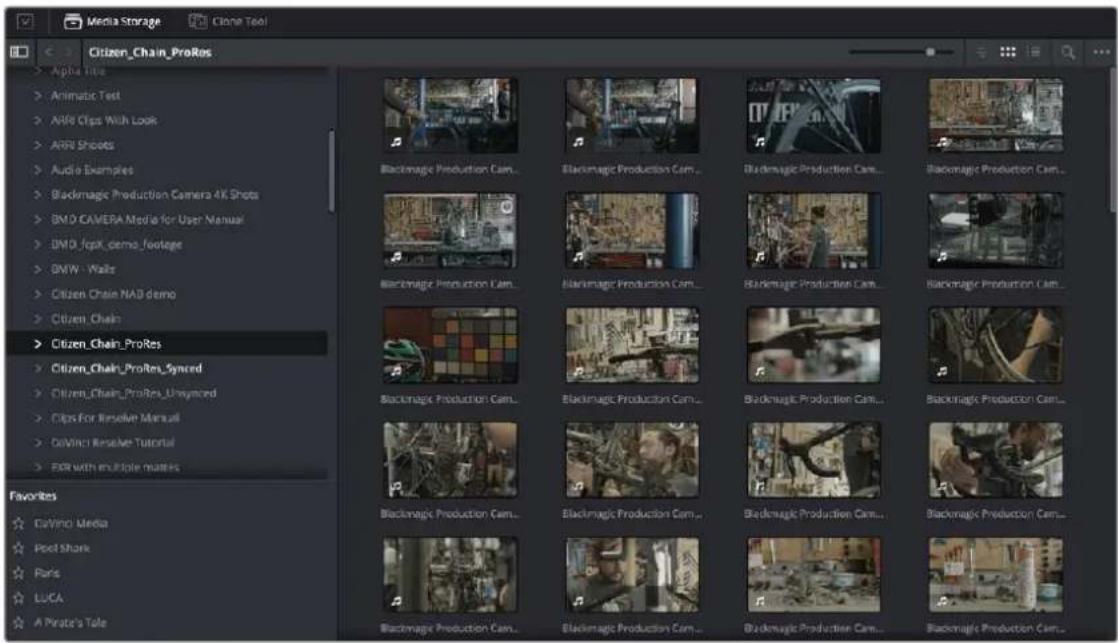Expand the BMW - Waltz folder chevron
Screen dimensions: 1118x643
tap(38, 269)
